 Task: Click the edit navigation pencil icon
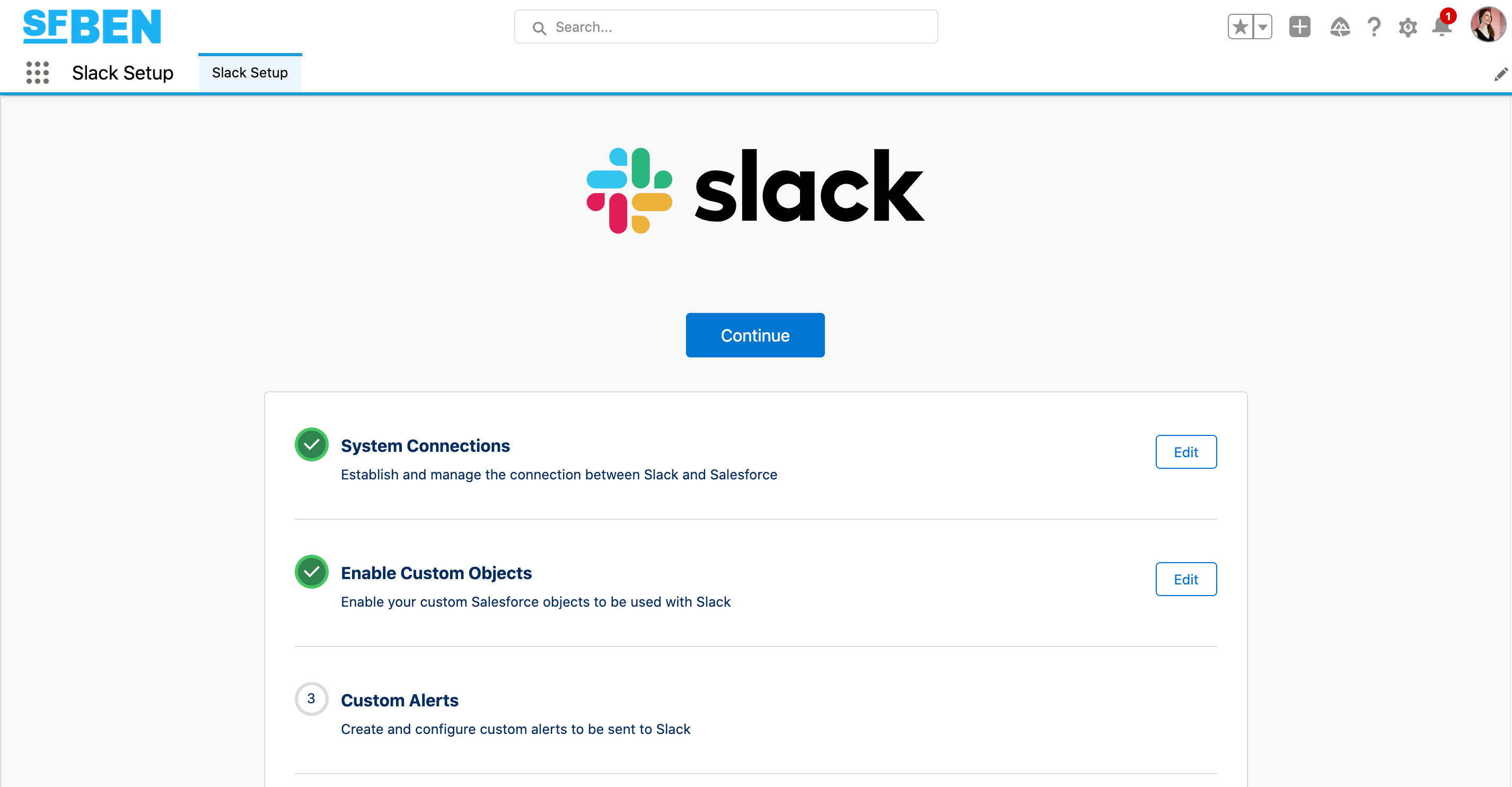tap(1500, 74)
